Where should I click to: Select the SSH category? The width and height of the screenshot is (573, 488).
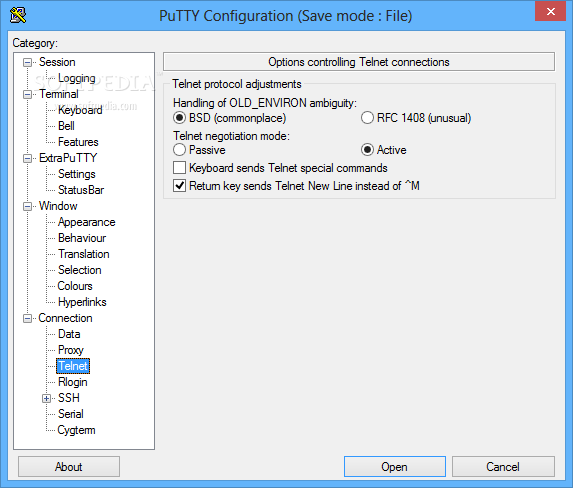tap(69, 398)
